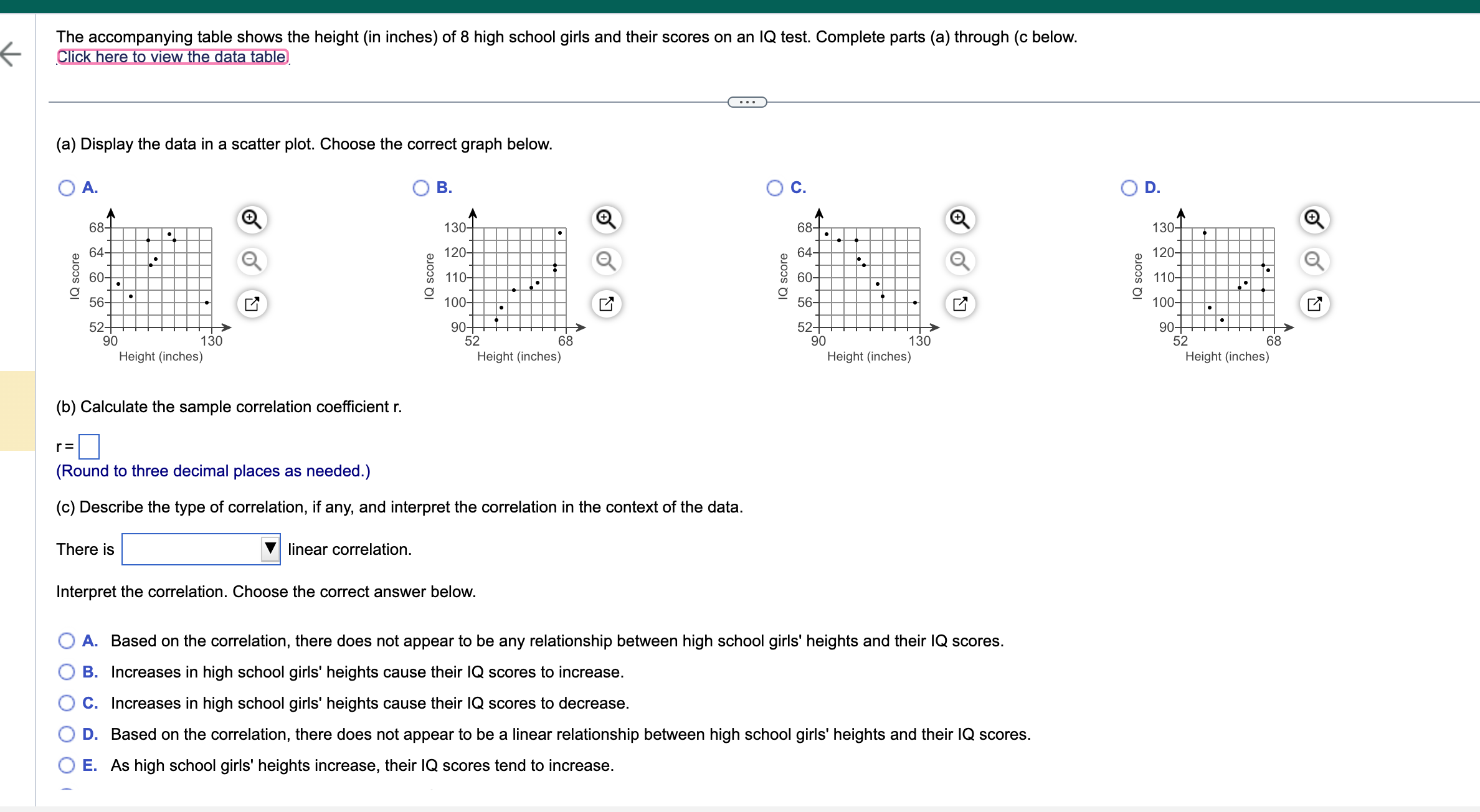Viewport: 1480px width, 812px height.
Task: Select scatter plot option C
Action: [x=774, y=187]
